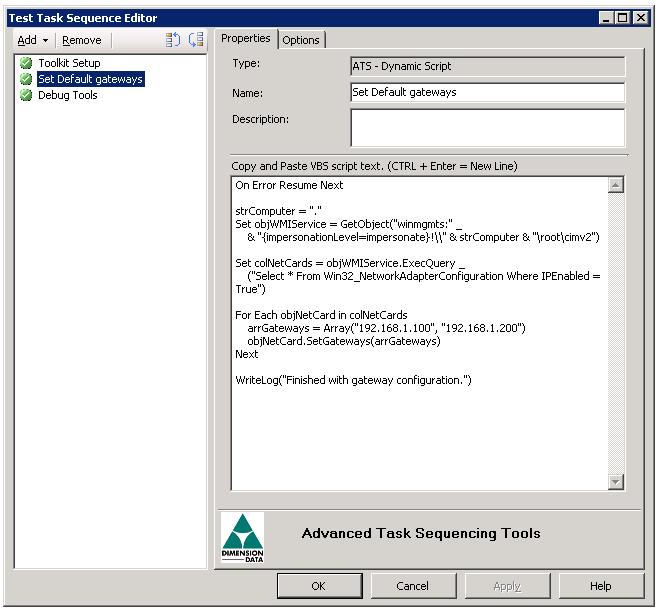
Task: Click the 'strComputer = "."' script line
Action: 278,211
